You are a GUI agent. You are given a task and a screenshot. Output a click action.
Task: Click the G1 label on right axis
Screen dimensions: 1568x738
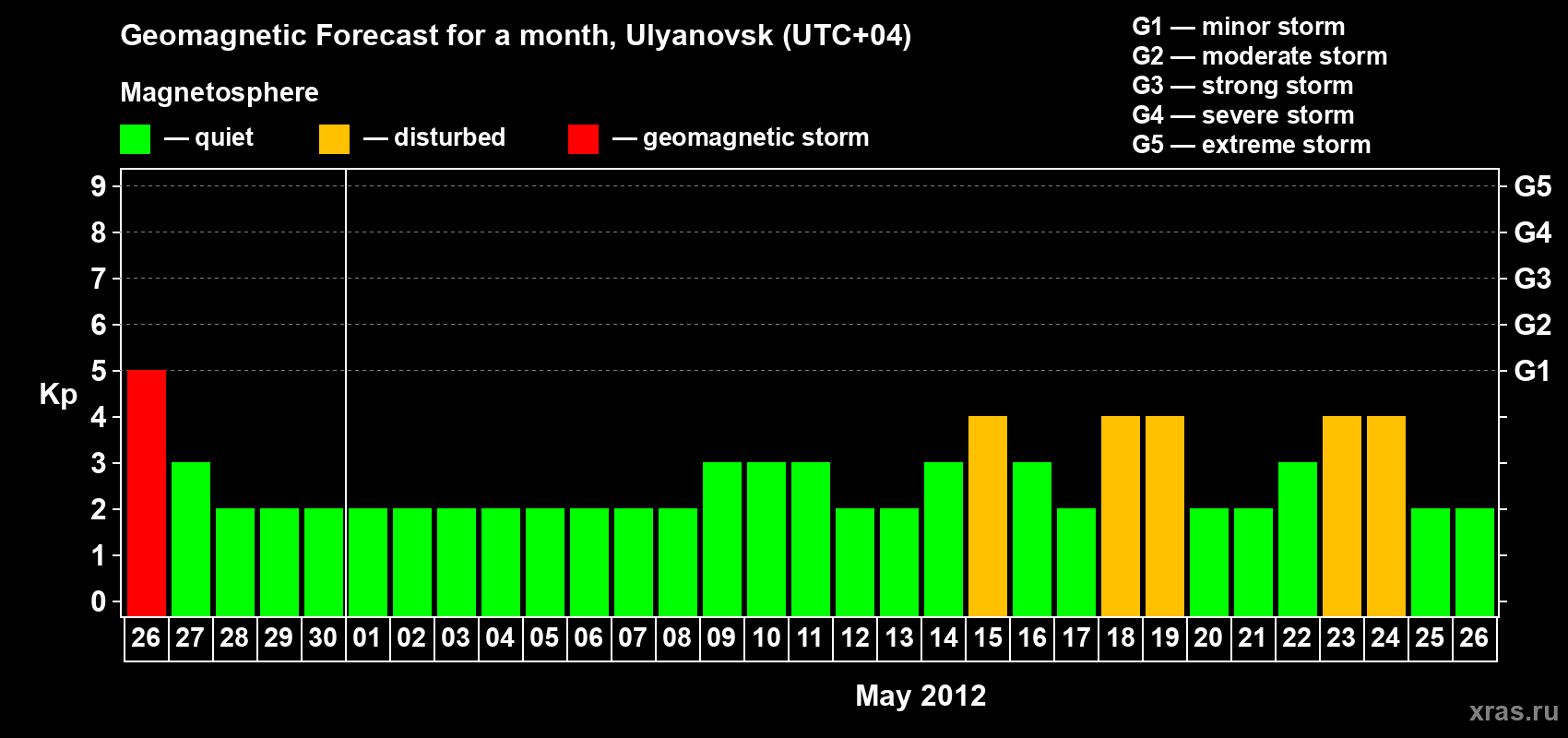point(1533,371)
